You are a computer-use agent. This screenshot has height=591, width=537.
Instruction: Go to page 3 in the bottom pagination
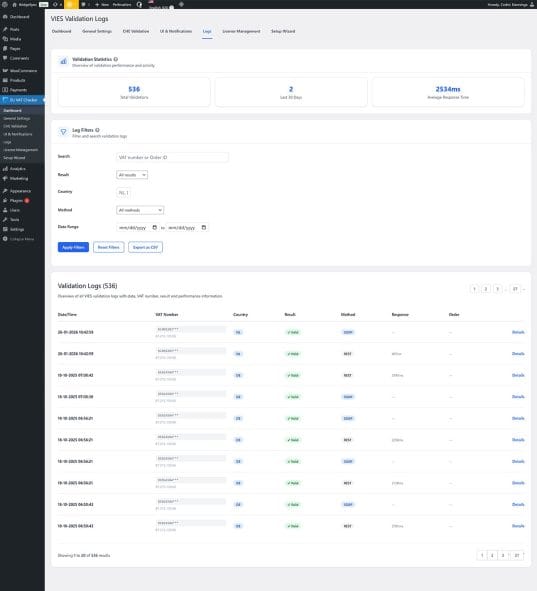coord(503,555)
